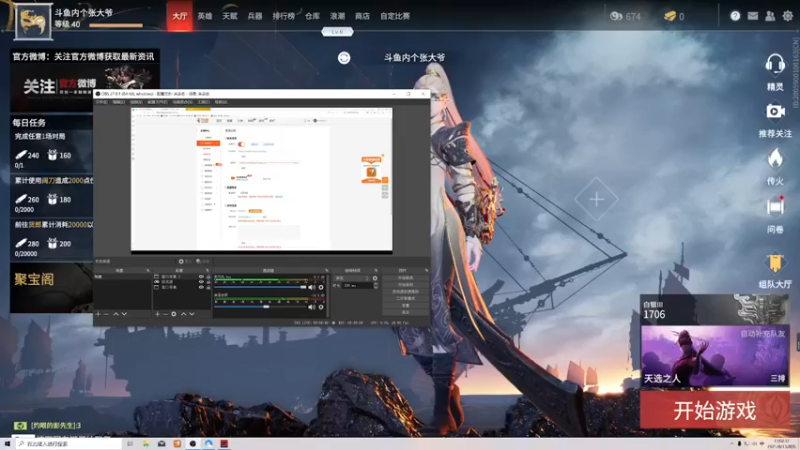Screen dimensions: 800x450
Task: Click the Windows taskbar search box
Action: tap(68, 444)
